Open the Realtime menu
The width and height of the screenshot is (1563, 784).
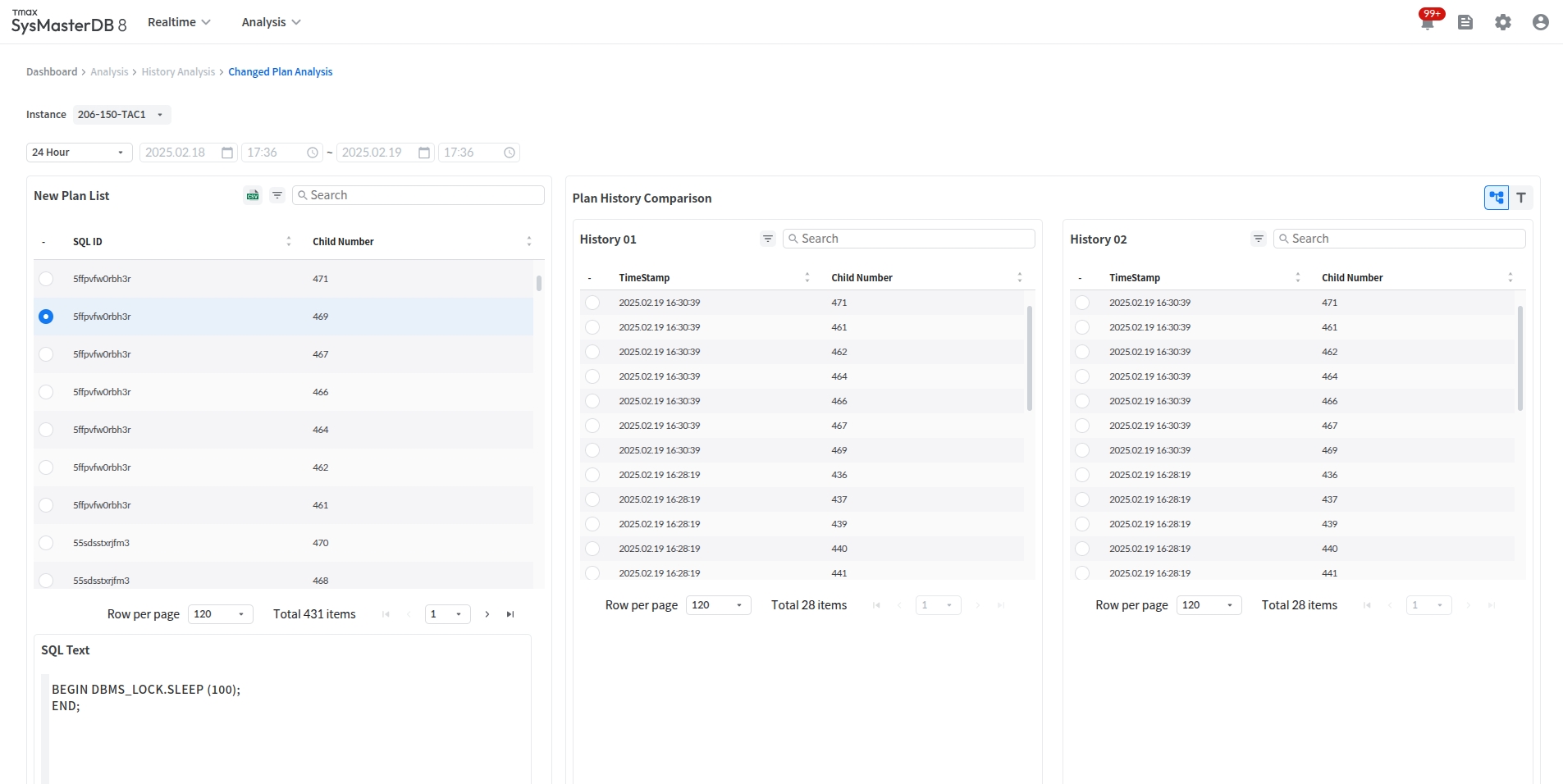(179, 22)
